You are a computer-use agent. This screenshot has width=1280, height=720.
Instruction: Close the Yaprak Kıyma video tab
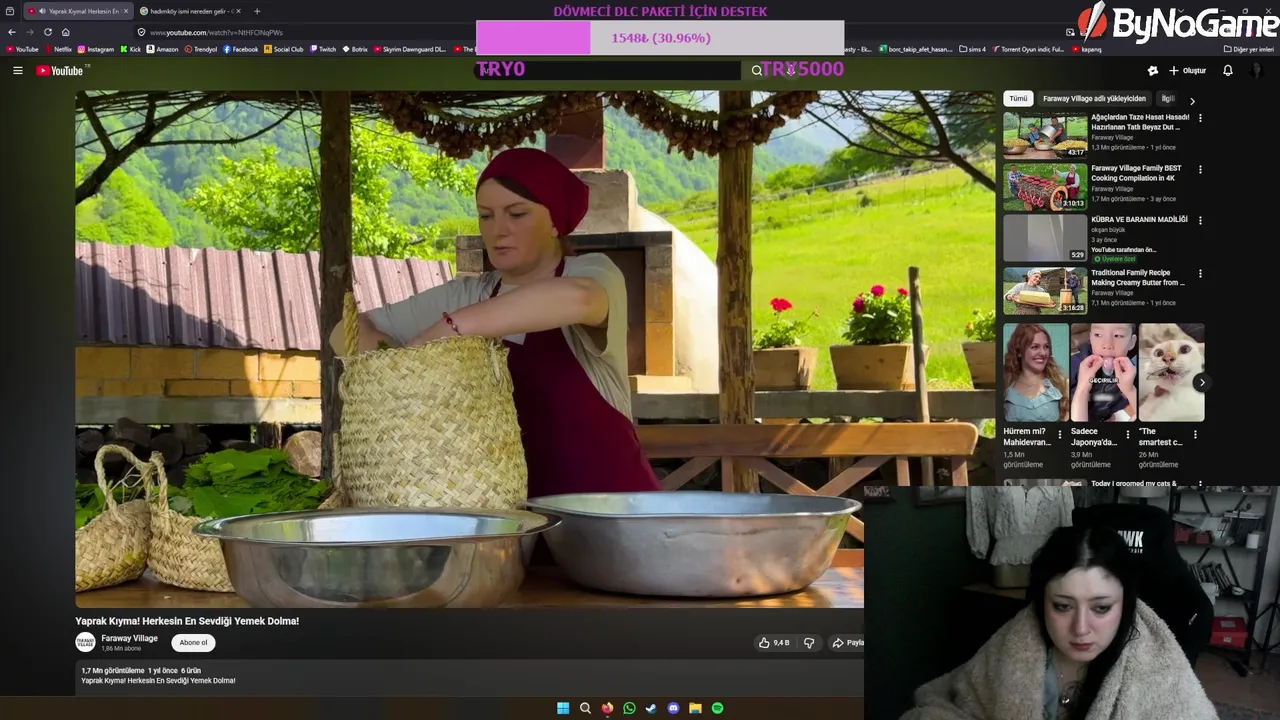126,11
